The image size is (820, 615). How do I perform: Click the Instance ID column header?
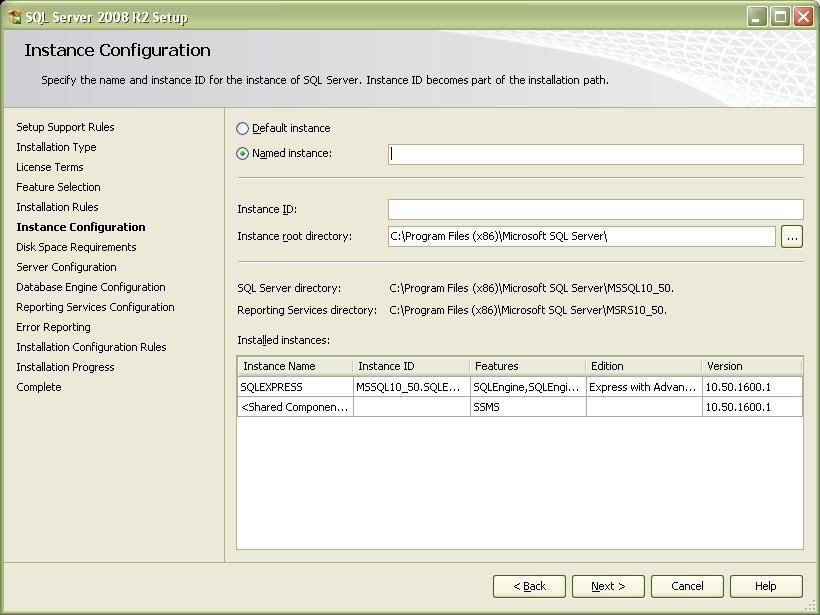[411, 366]
